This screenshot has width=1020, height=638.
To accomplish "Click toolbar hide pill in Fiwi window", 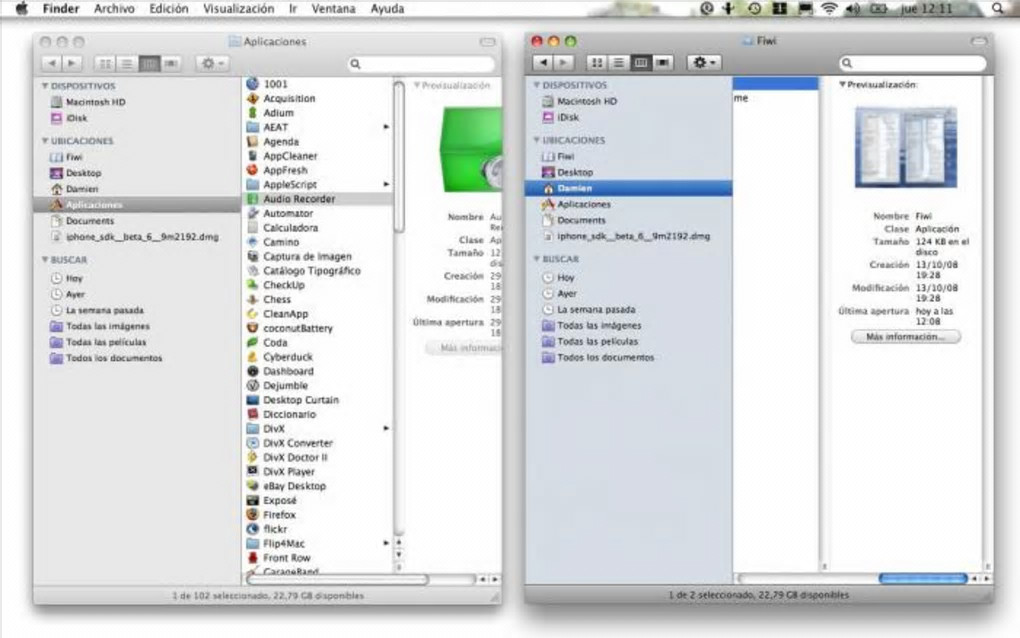I will 978,41.
